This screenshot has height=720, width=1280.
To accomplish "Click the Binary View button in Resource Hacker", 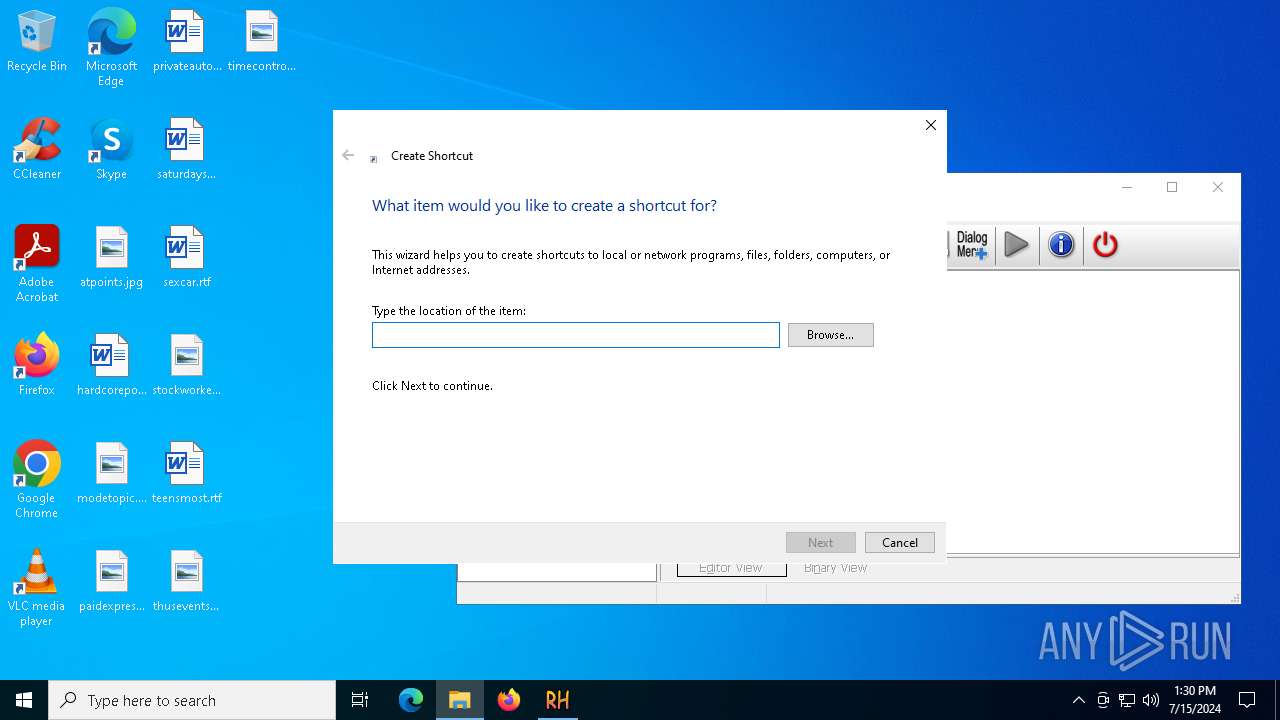I will click(x=835, y=568).
